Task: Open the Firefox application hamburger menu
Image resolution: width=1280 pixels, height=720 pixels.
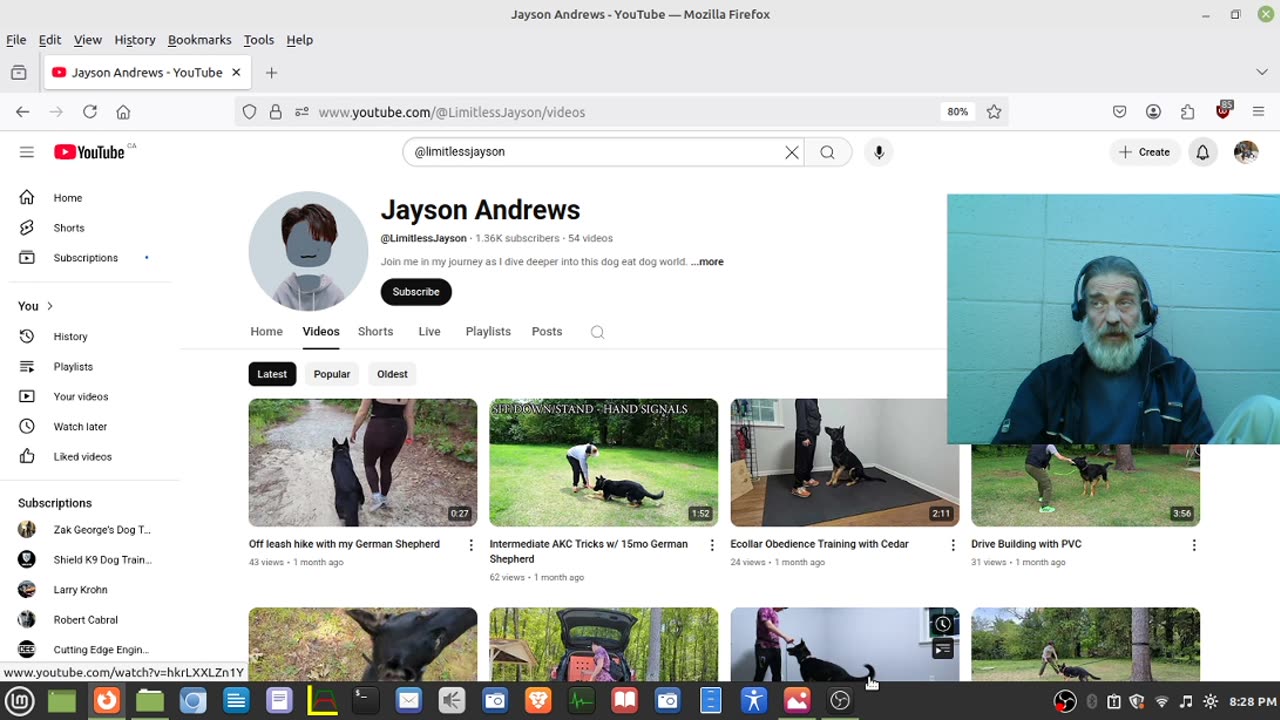Action: tap(1259, 112)
